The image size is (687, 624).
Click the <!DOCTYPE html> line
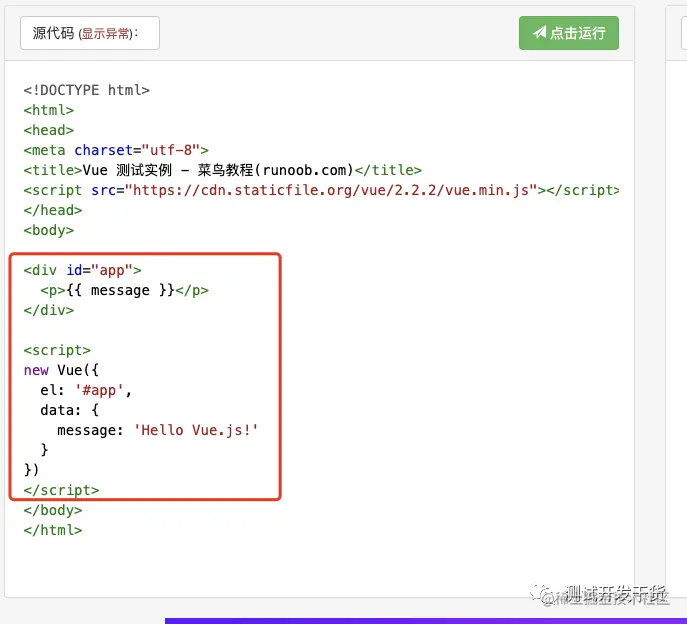[86, 90]
